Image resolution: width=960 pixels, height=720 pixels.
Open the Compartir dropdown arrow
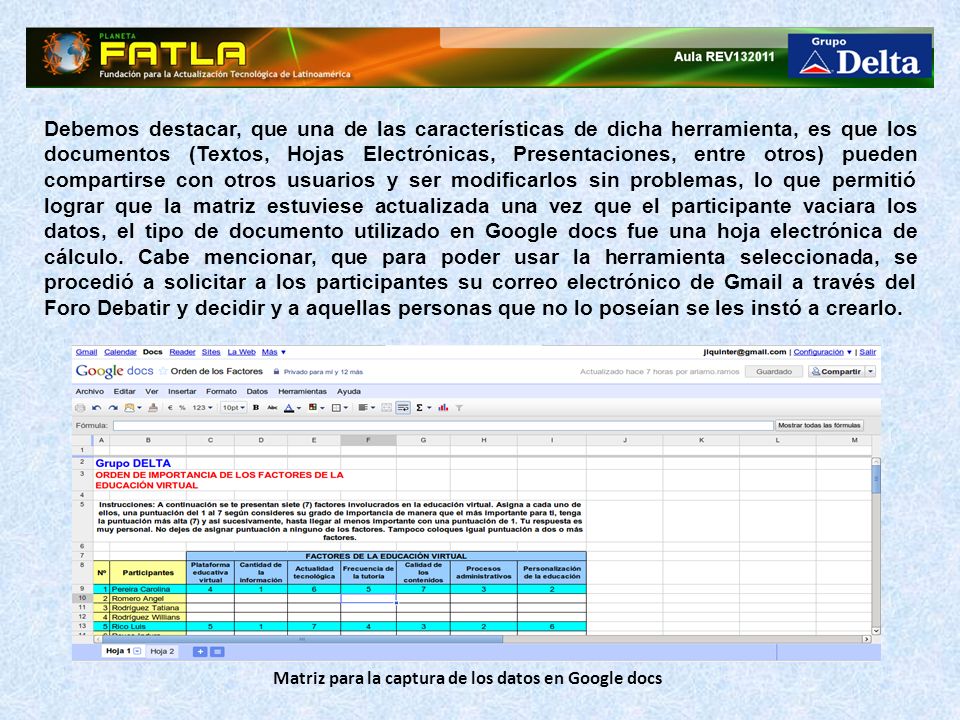tap(871, 372)
